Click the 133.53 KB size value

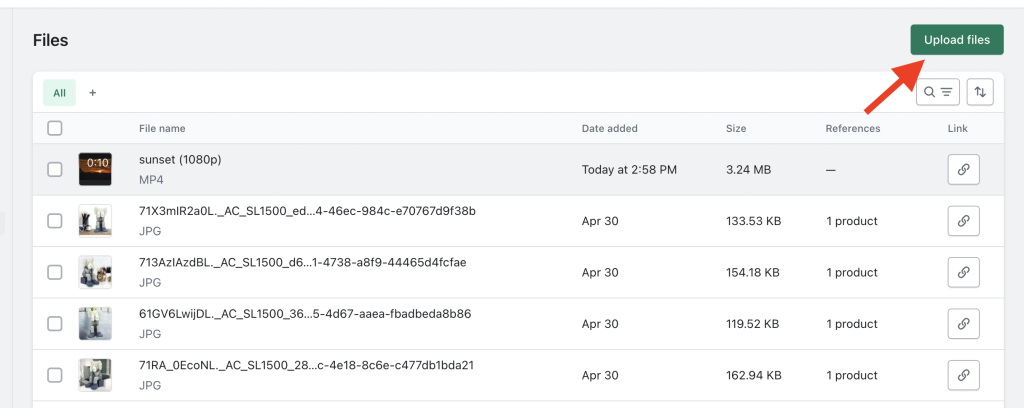point(754,221)
